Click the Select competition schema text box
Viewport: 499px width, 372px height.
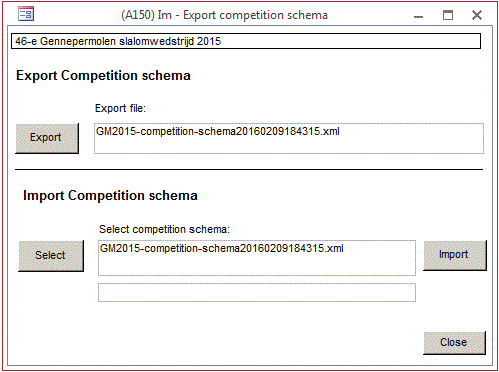click(x=257, y=258)
